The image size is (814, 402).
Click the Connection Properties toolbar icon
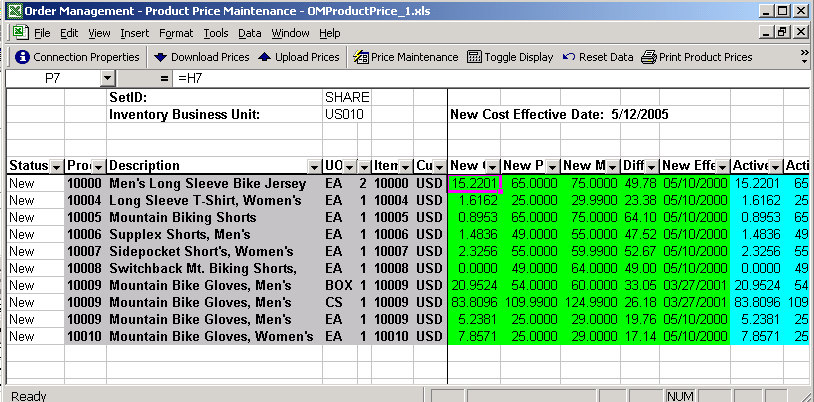(22, 57)
